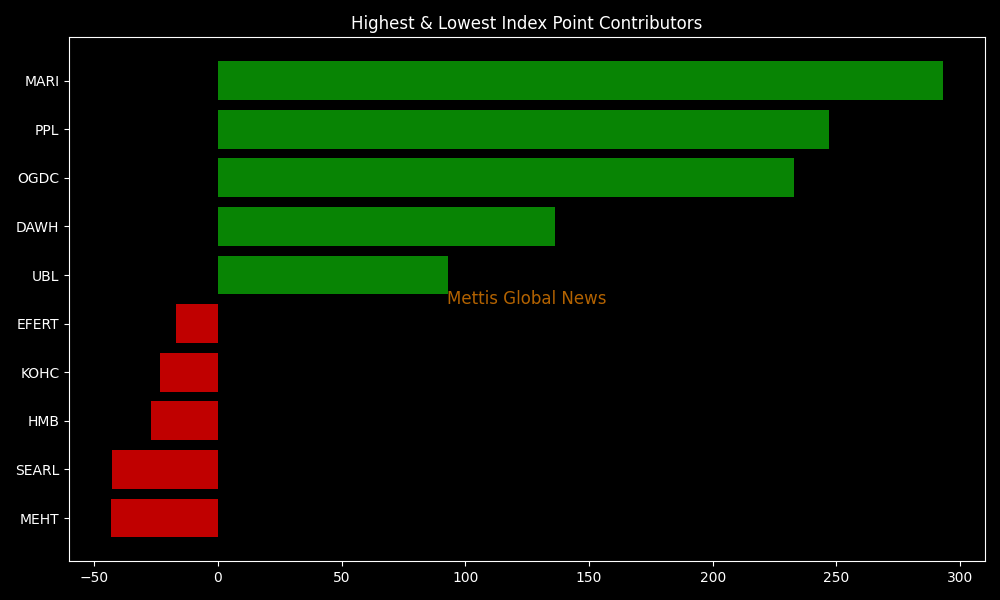1000x600 pixels.
Task: Click the x-axis tick label '−50'
Action: (x=94, y=578)
